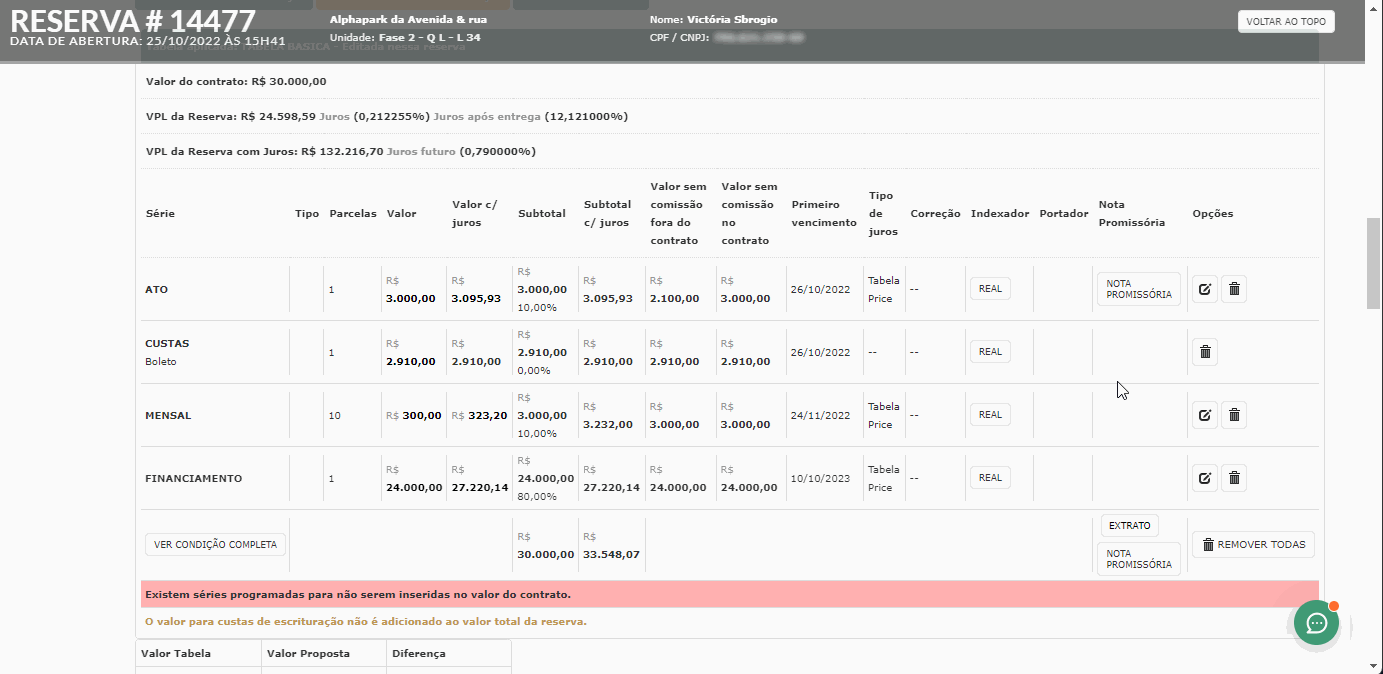Click Valor do contrato line
Screen dimensions: 1383x674
[236, 81]
